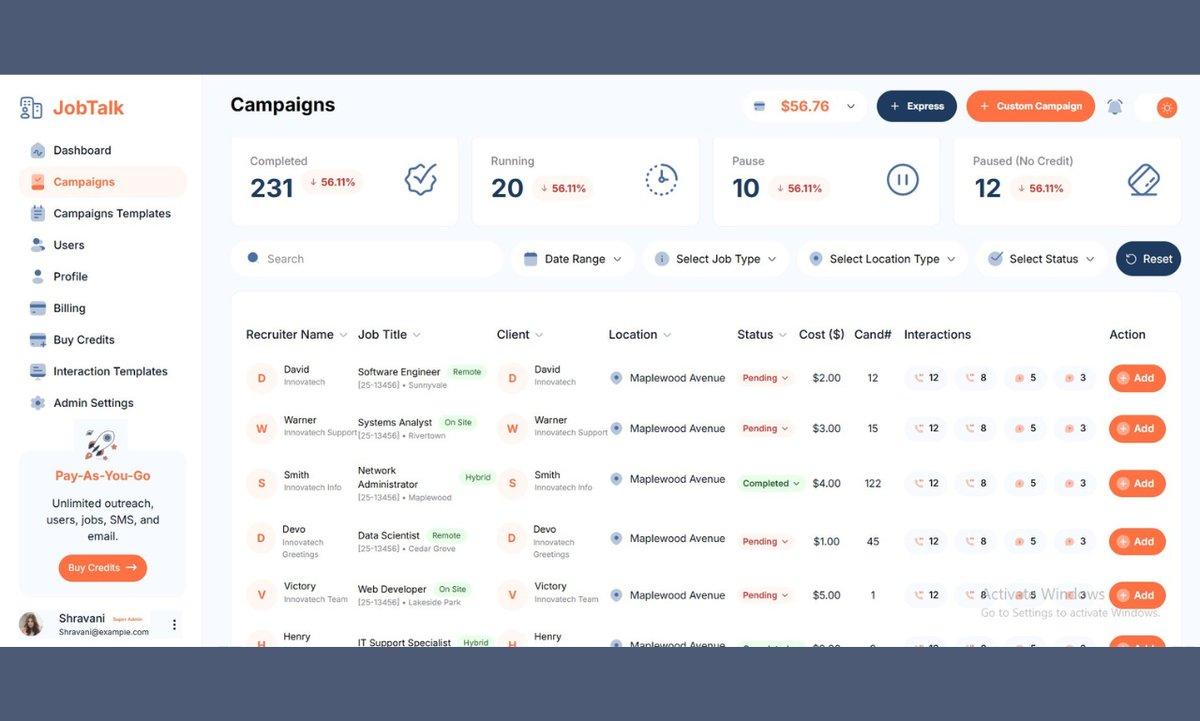Reset all filters
Screen dimensions: 1200x721
1148,259
